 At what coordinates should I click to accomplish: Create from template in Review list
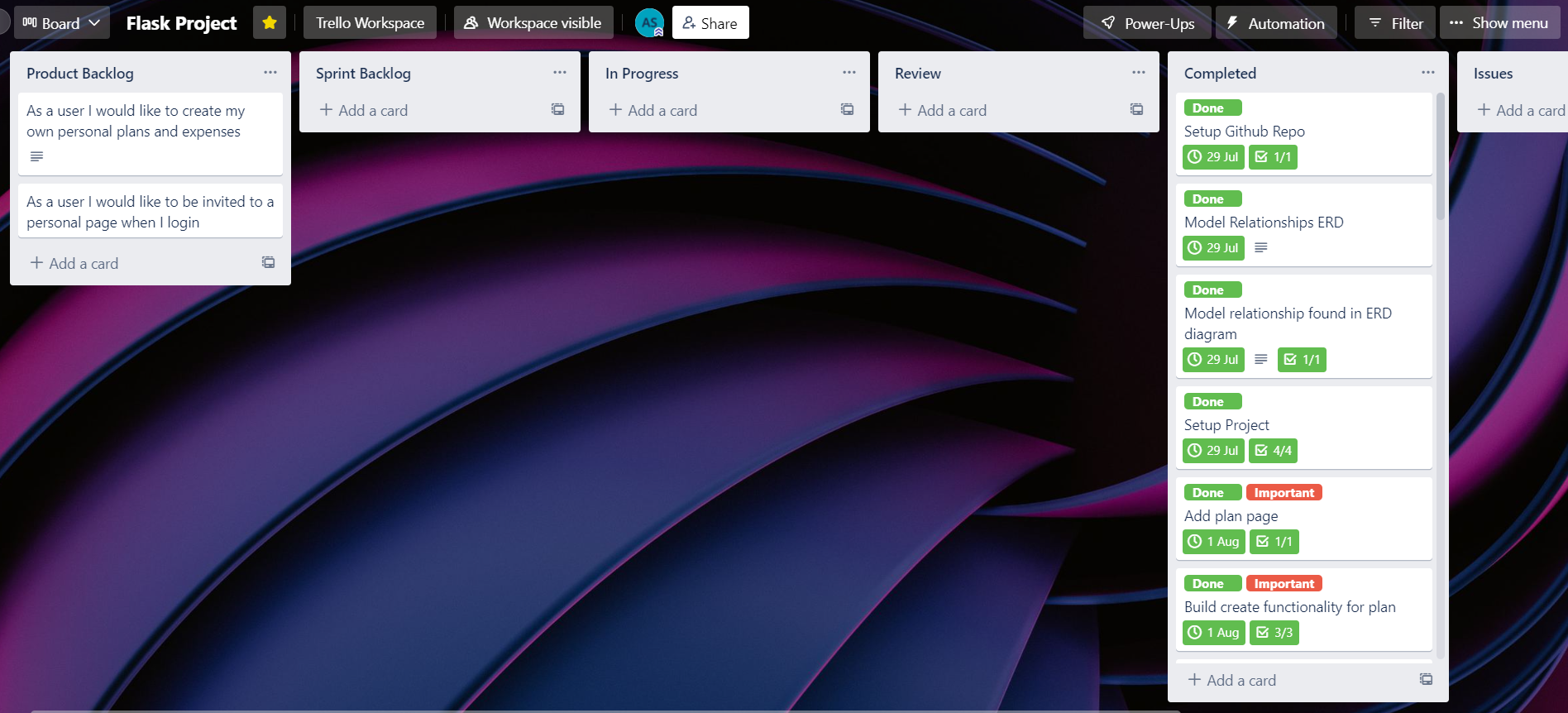[x=1137, y=109]
